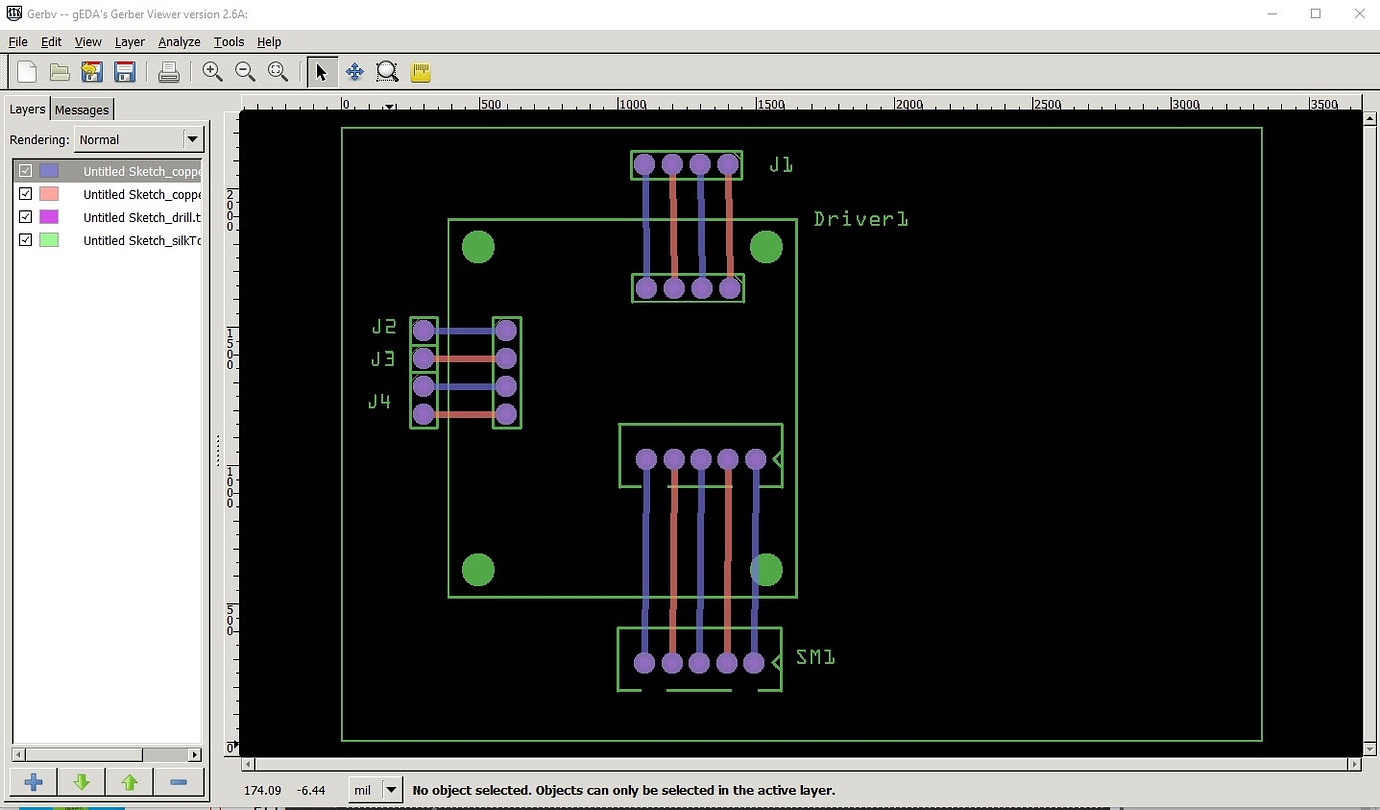The height and width of the screenshot is (810, 1380).
Task: Open the mil units dropdown
Action: 375,790
